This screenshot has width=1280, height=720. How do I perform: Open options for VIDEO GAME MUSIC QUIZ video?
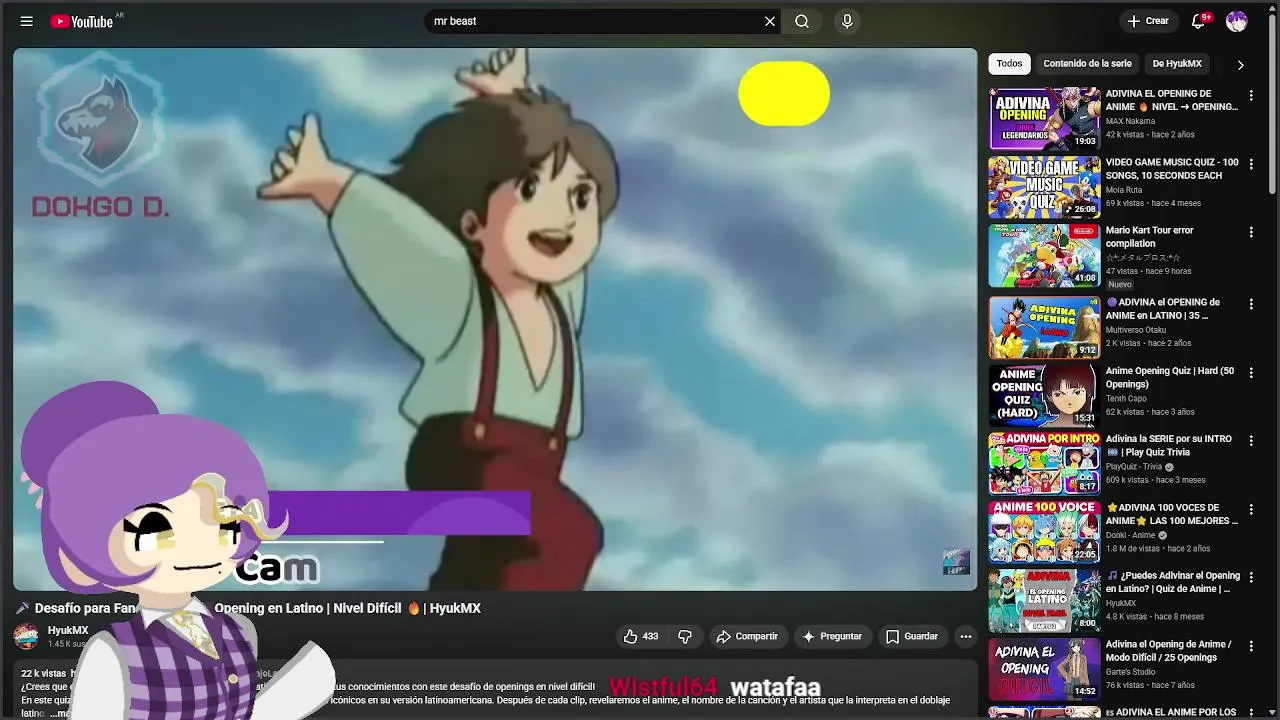[1251, 164]
